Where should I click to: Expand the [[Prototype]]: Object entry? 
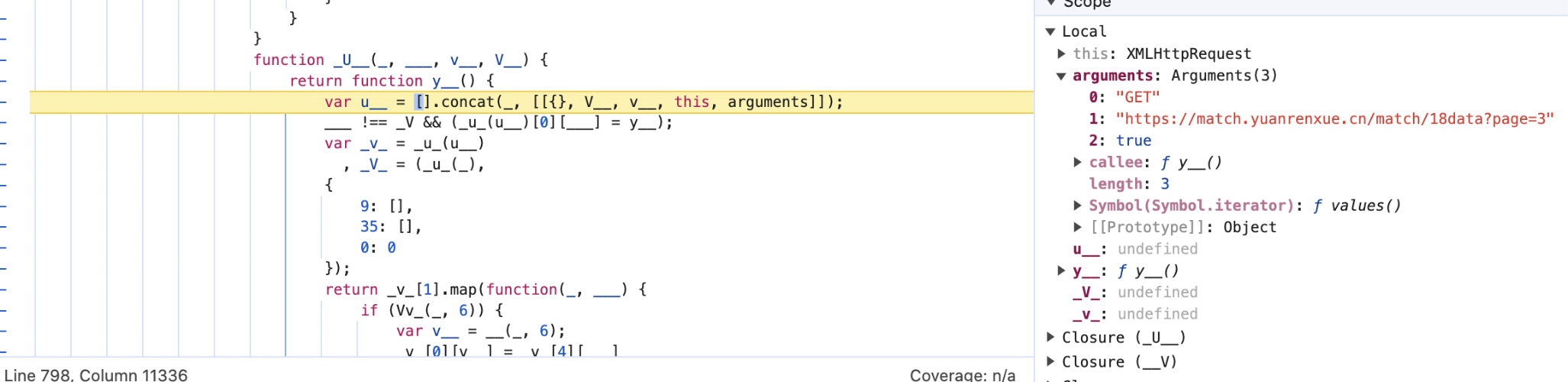tap(1077, 227)
